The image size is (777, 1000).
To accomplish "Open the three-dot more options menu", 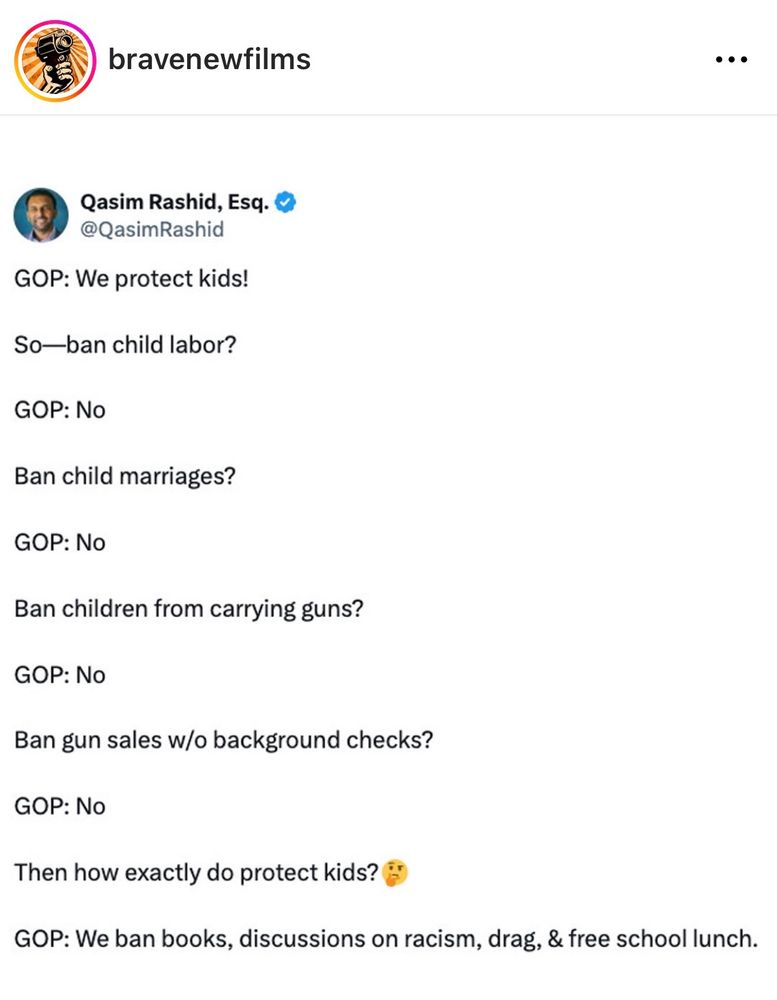I will [x=731, y=60].
